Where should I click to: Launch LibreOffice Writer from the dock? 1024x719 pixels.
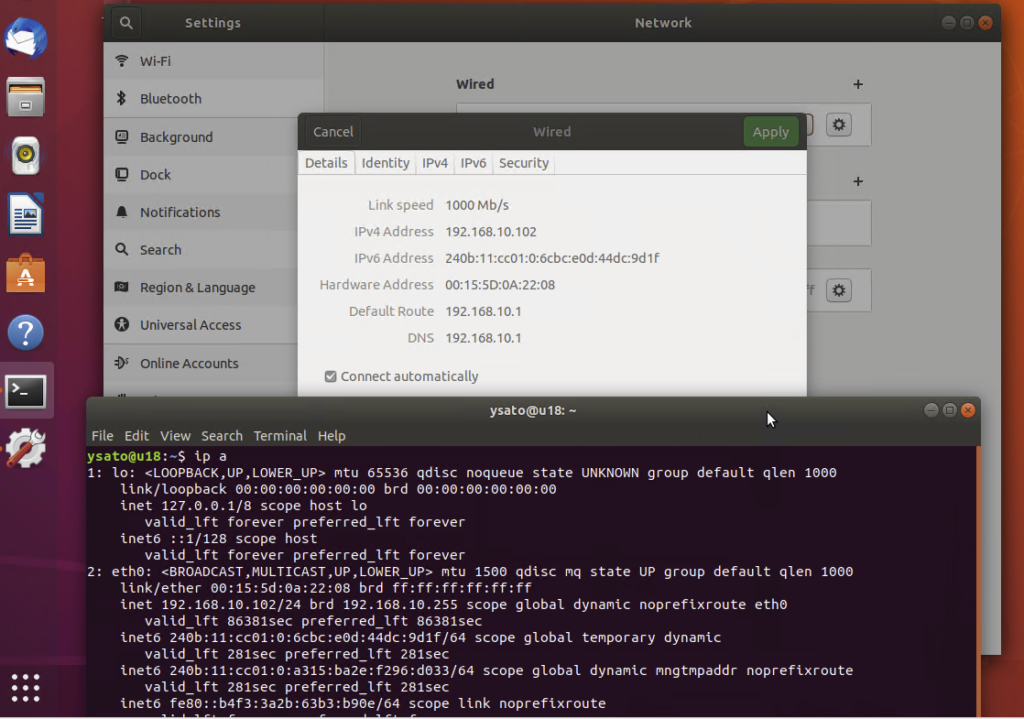click(x=25, y=214)
